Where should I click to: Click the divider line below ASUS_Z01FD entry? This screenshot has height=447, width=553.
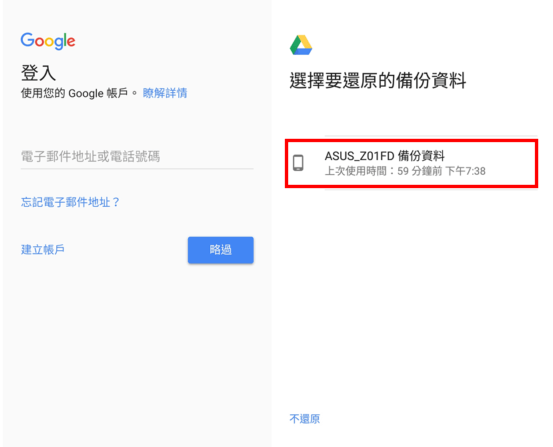(431, 189)
